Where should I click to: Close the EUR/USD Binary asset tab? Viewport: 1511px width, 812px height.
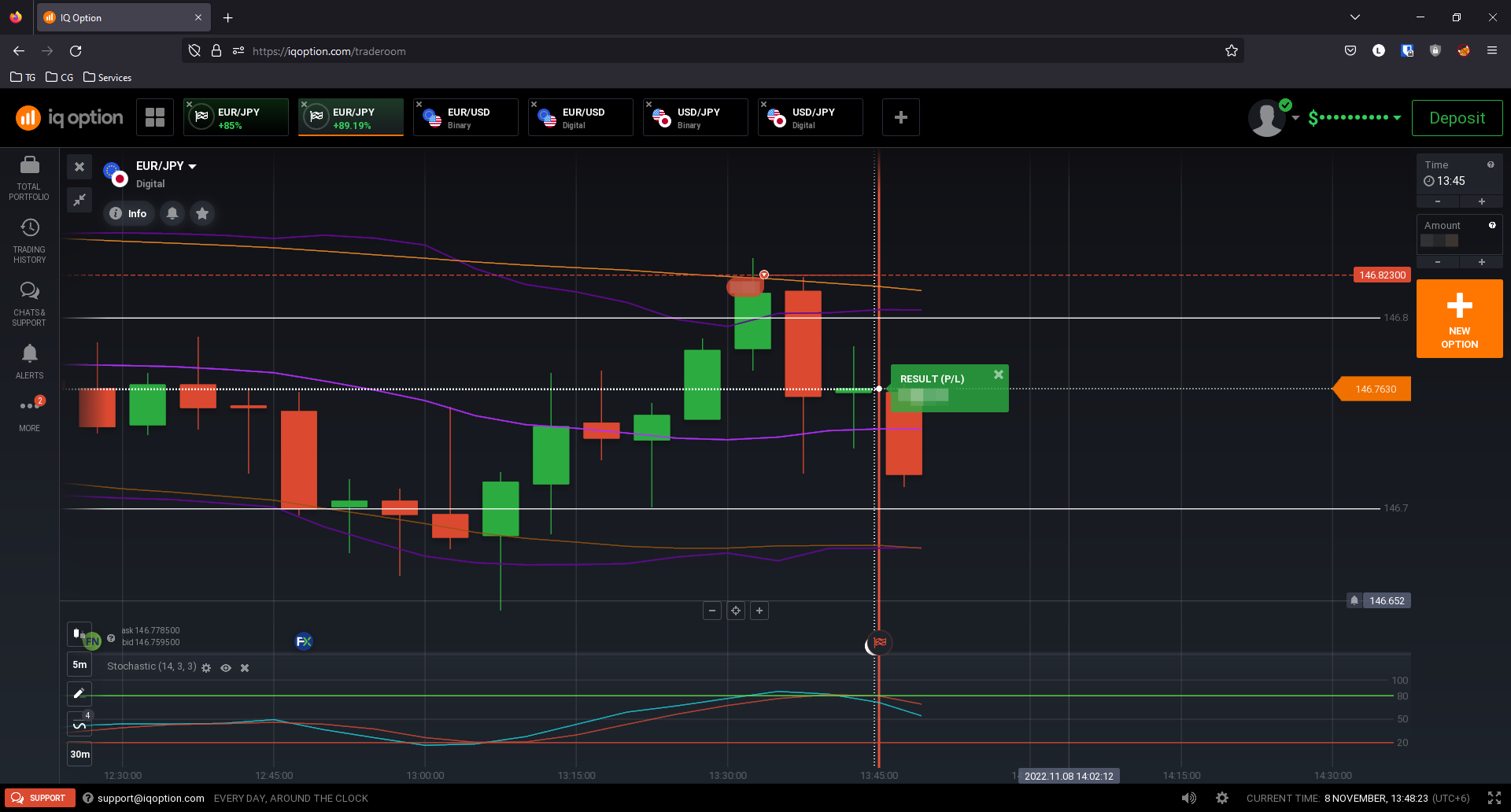(x=419, y=104)
